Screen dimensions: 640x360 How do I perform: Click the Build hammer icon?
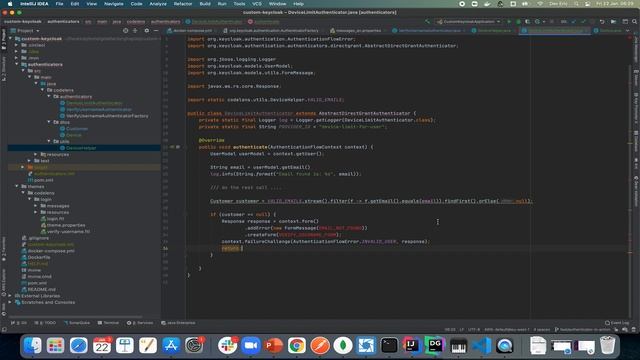[x=427, y=22]
